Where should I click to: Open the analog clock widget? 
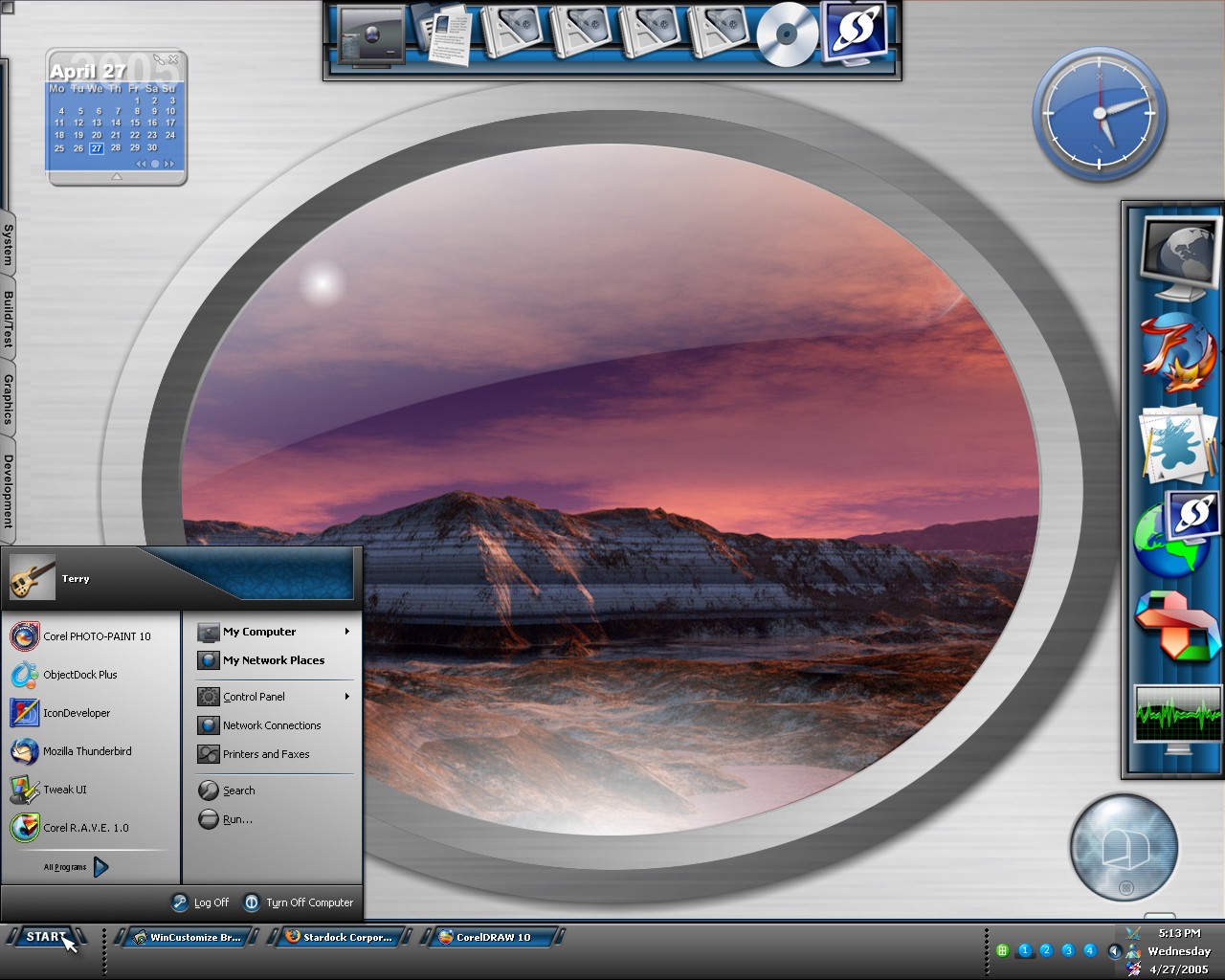[1100, 114]
